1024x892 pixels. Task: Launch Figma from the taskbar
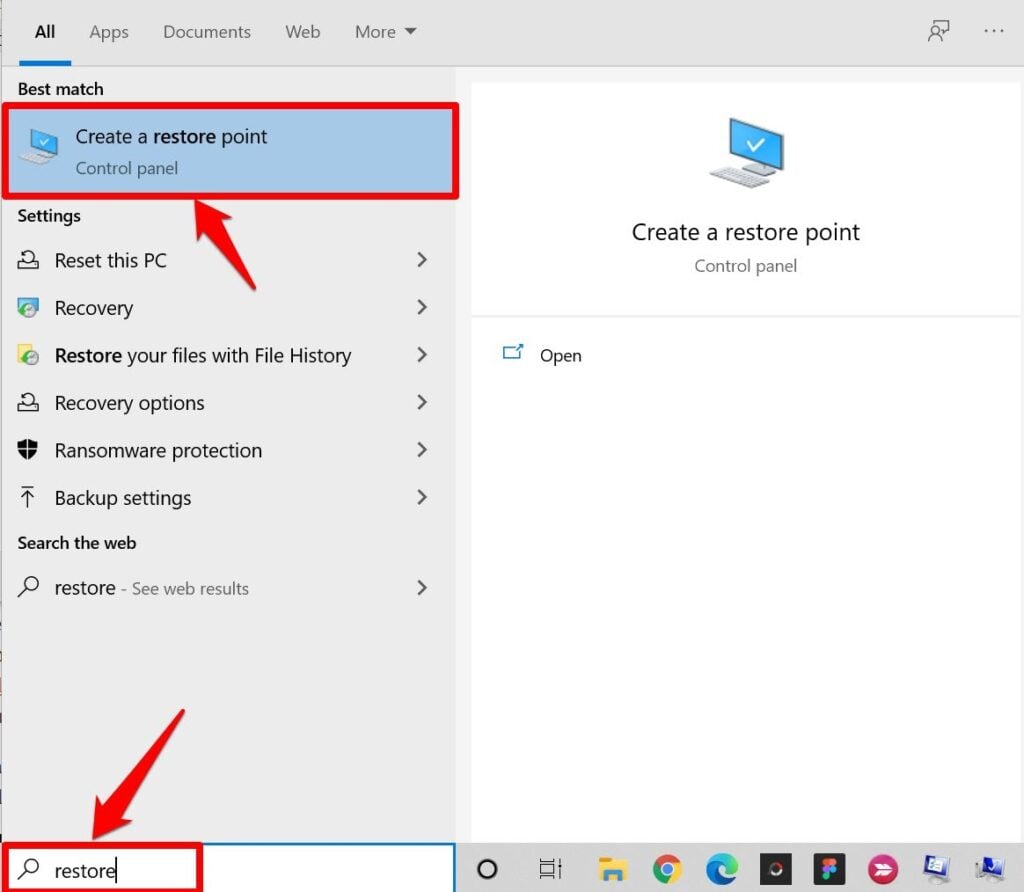(829, 869)
